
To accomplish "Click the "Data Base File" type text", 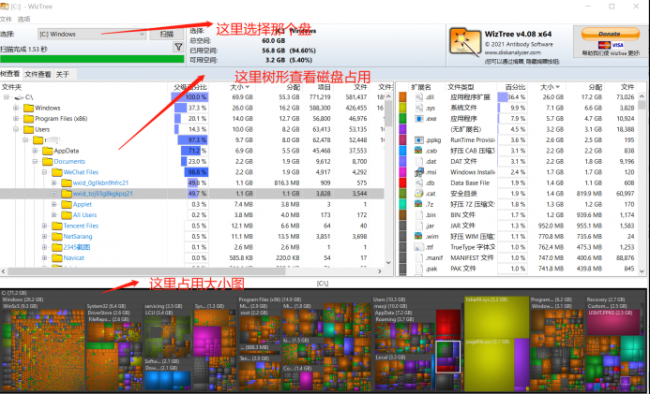I will point(470,182).
